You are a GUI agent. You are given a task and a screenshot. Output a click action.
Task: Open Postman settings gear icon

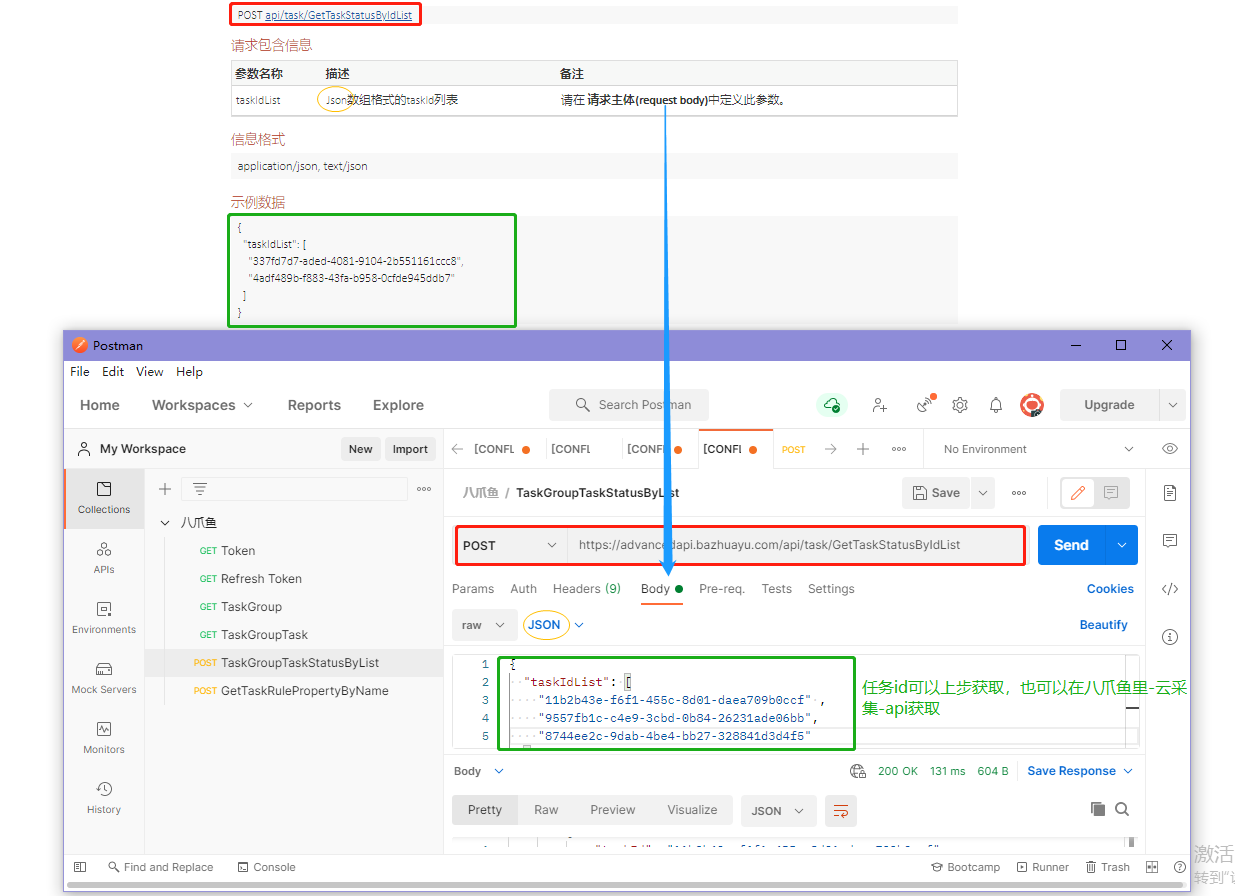[x=960, y=405]
